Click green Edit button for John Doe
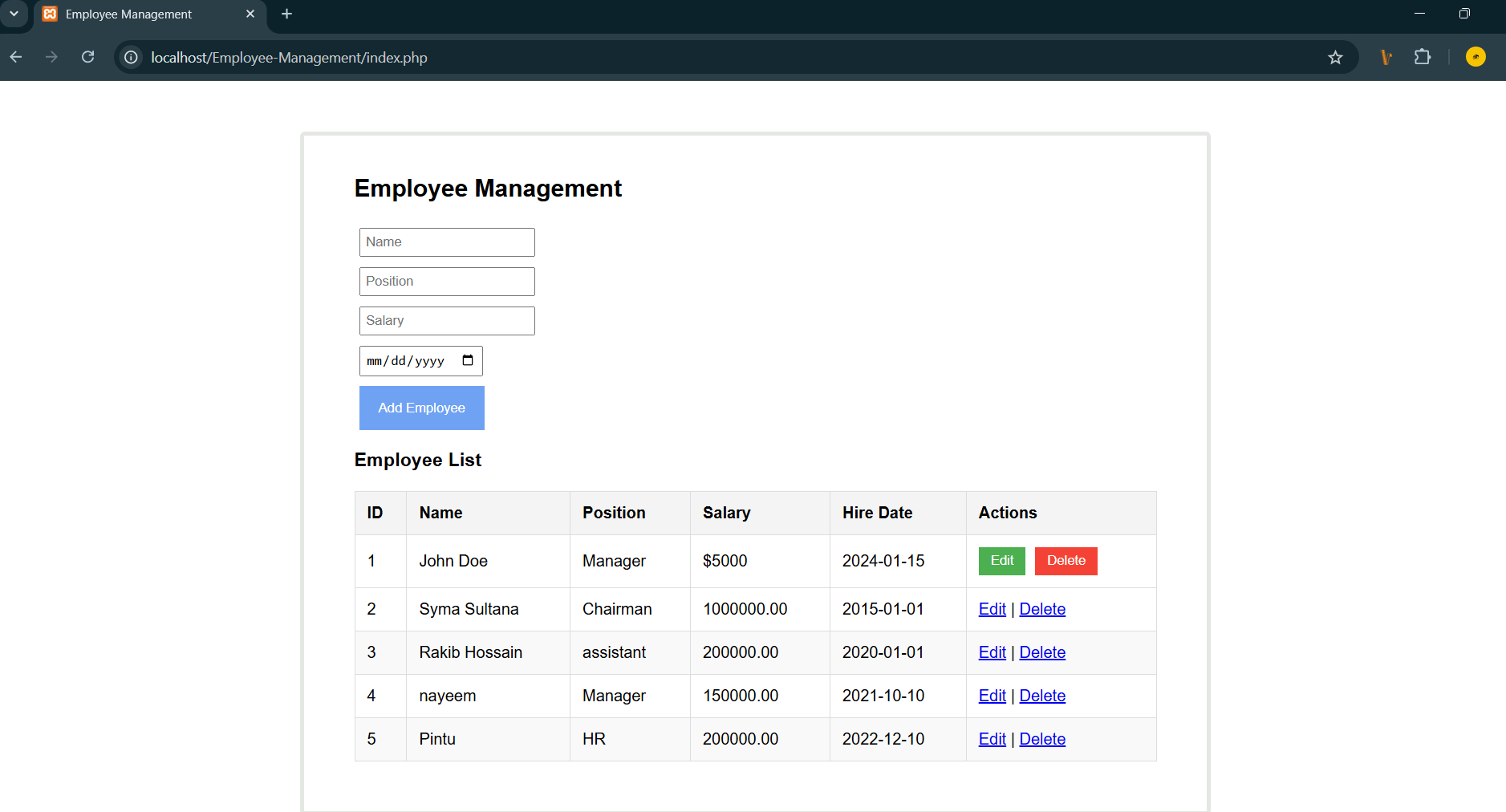Image resolution: width=1506 pixels, height=812 pixels. point(1002,561)
